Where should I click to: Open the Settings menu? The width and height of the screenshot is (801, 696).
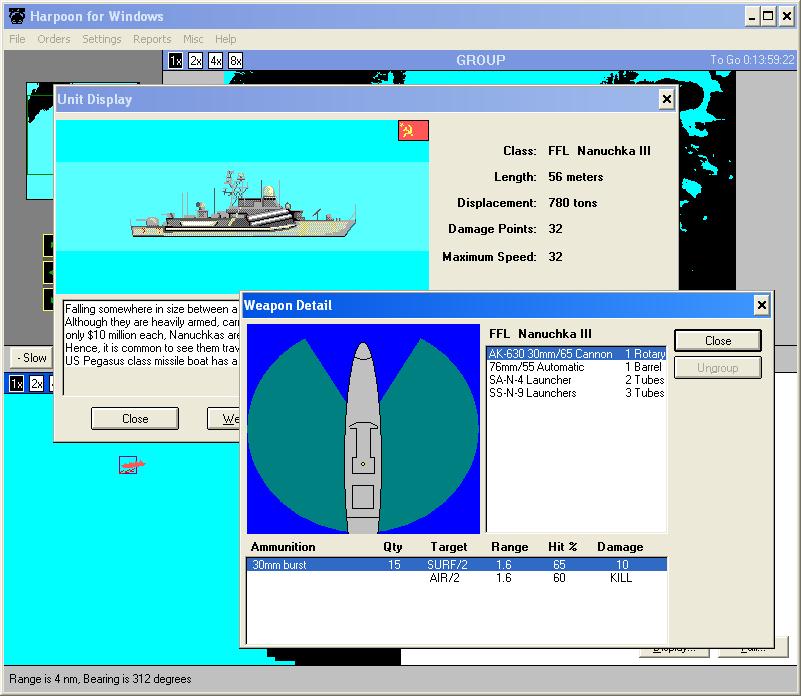pyautogui.click(x=102, y=39)
